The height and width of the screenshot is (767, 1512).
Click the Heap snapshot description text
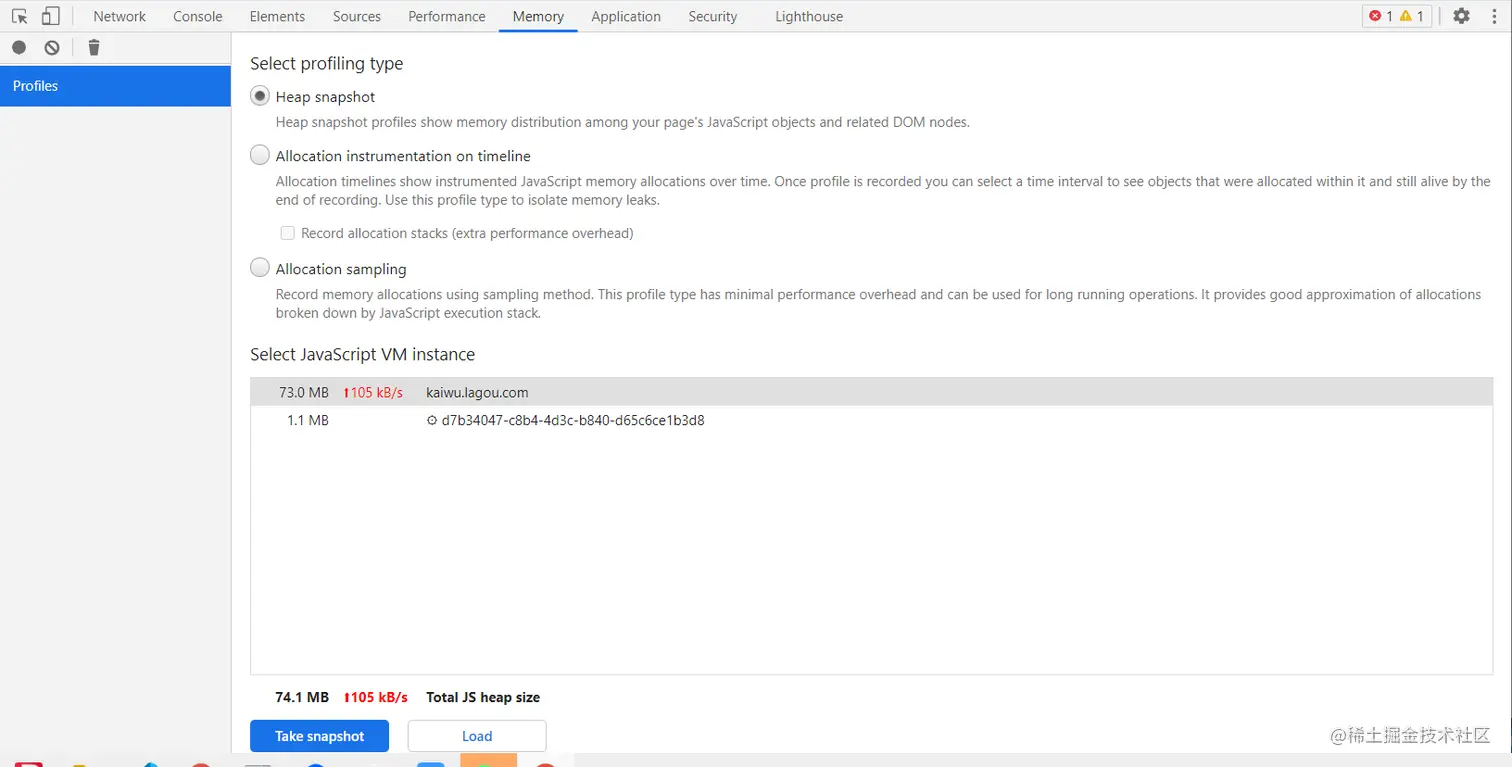coord(623,122)
